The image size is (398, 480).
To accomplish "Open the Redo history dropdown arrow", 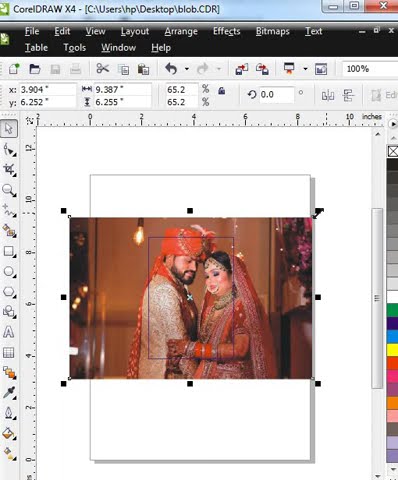I will (219, 69).
